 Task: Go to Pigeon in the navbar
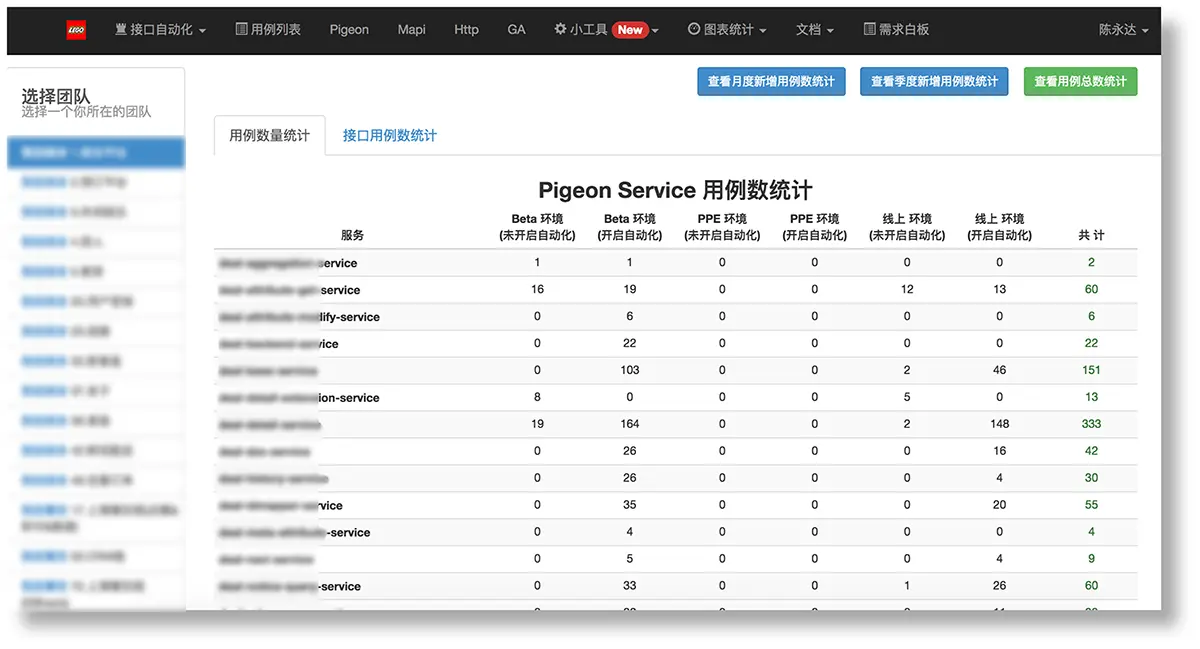point(349,30)
